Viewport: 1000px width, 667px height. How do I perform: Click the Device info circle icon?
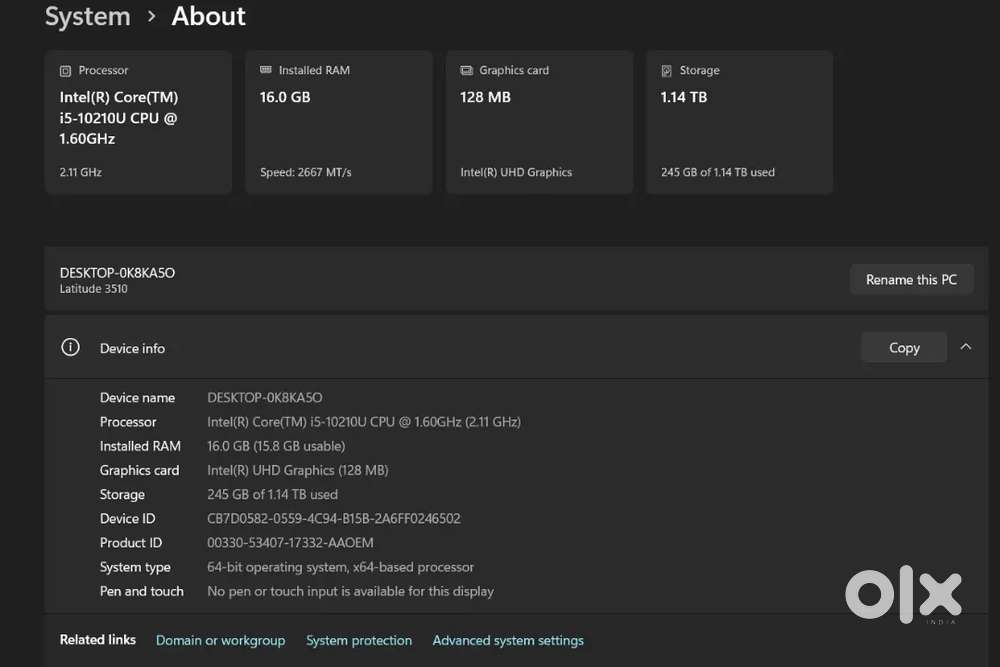click(70, 348)
